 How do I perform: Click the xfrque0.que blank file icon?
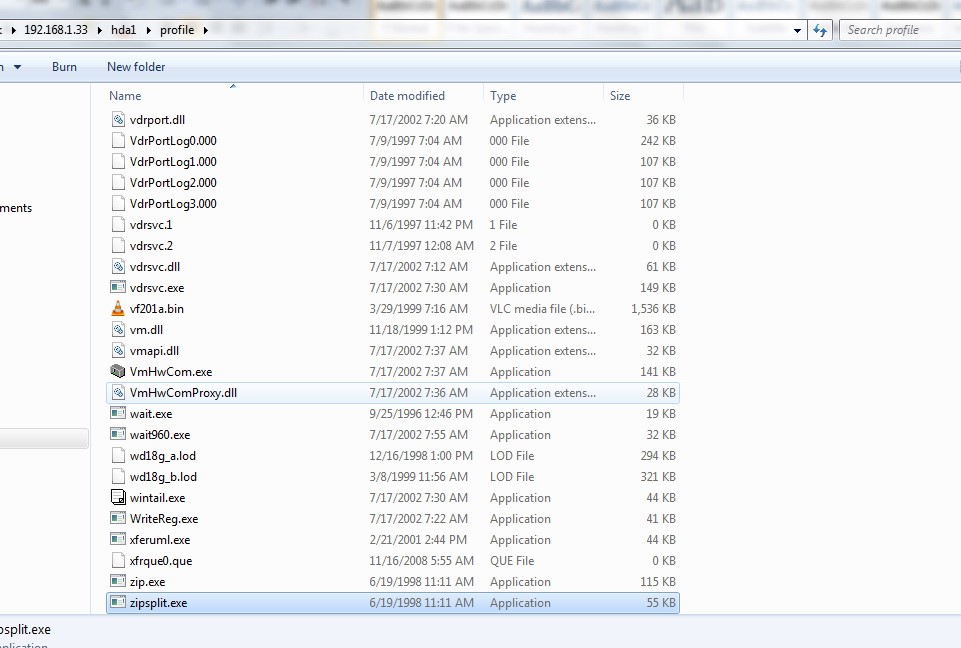pyautogui.click(x=118, y=561)
